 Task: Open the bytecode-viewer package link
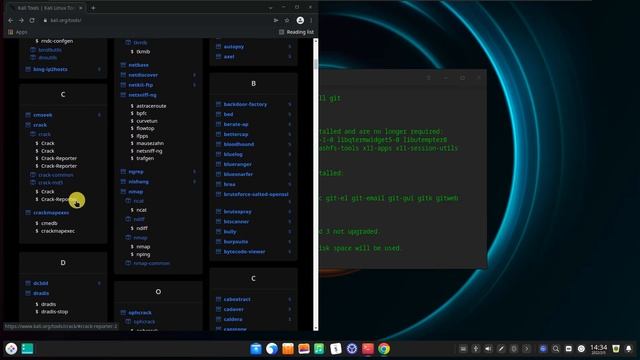coord(244,252)
